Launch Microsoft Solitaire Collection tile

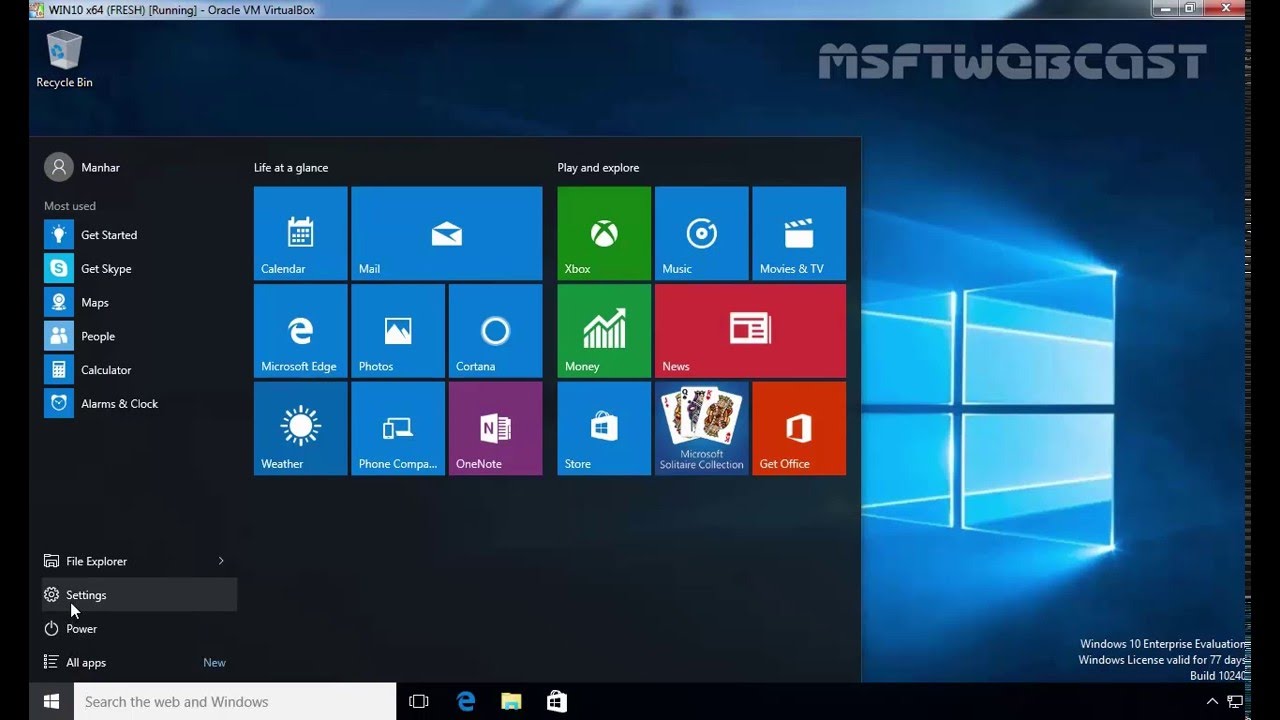[701, 428]
